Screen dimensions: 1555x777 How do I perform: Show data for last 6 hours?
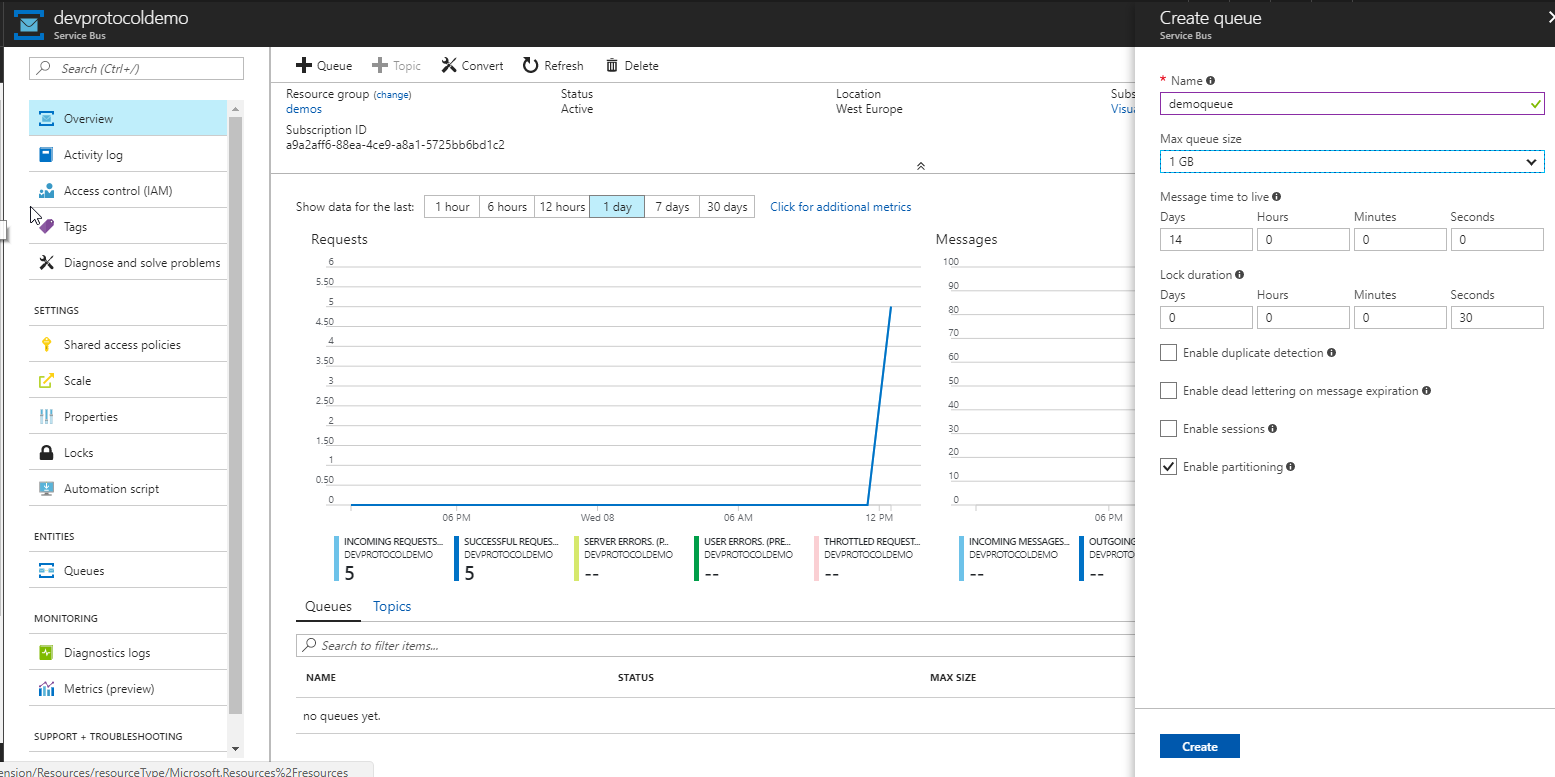tap(507, 207)
